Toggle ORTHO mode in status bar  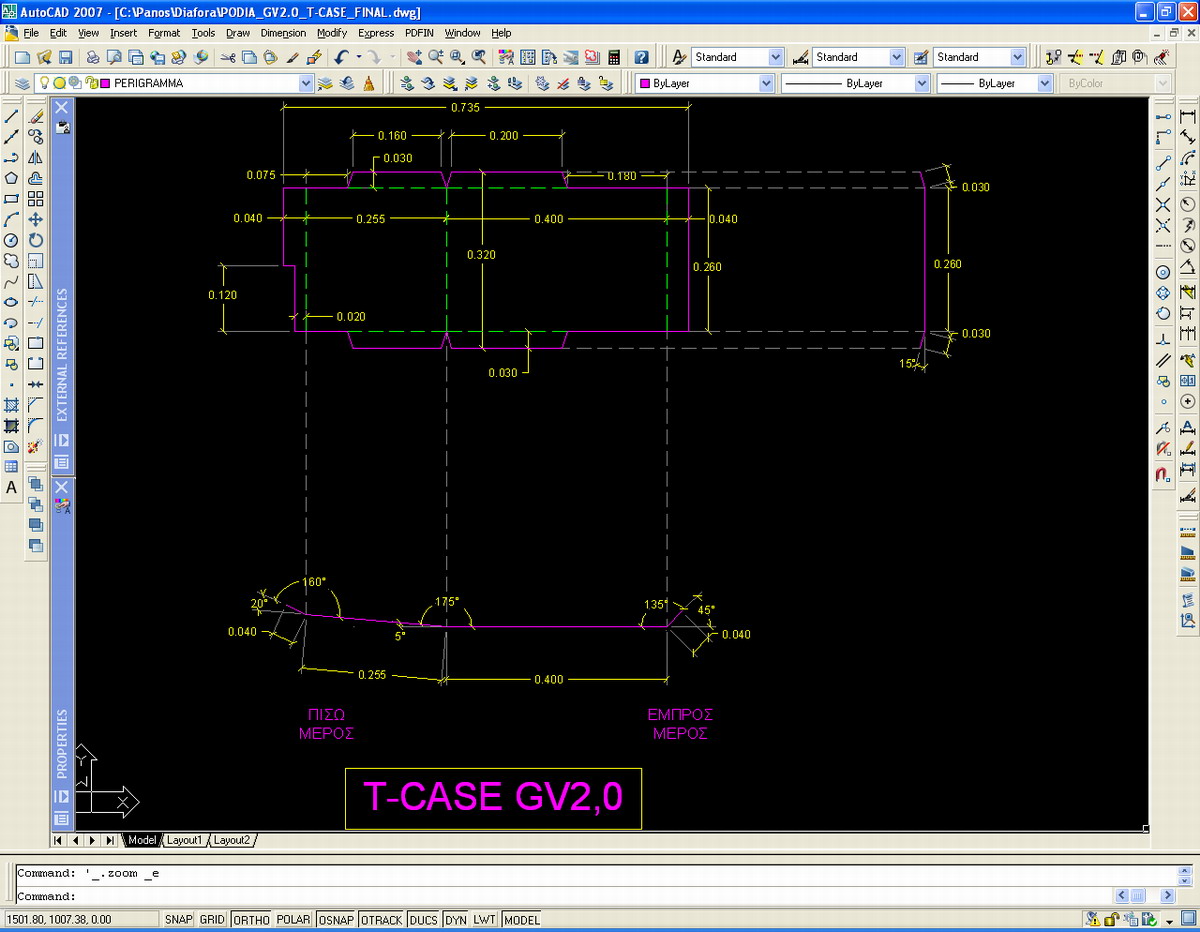click(x=251, y=919)
